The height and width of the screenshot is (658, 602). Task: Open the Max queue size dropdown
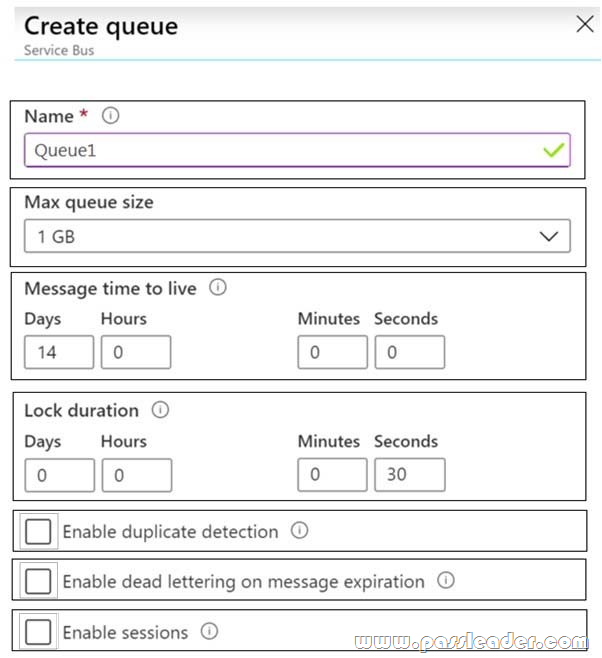[x=297, y=236]
